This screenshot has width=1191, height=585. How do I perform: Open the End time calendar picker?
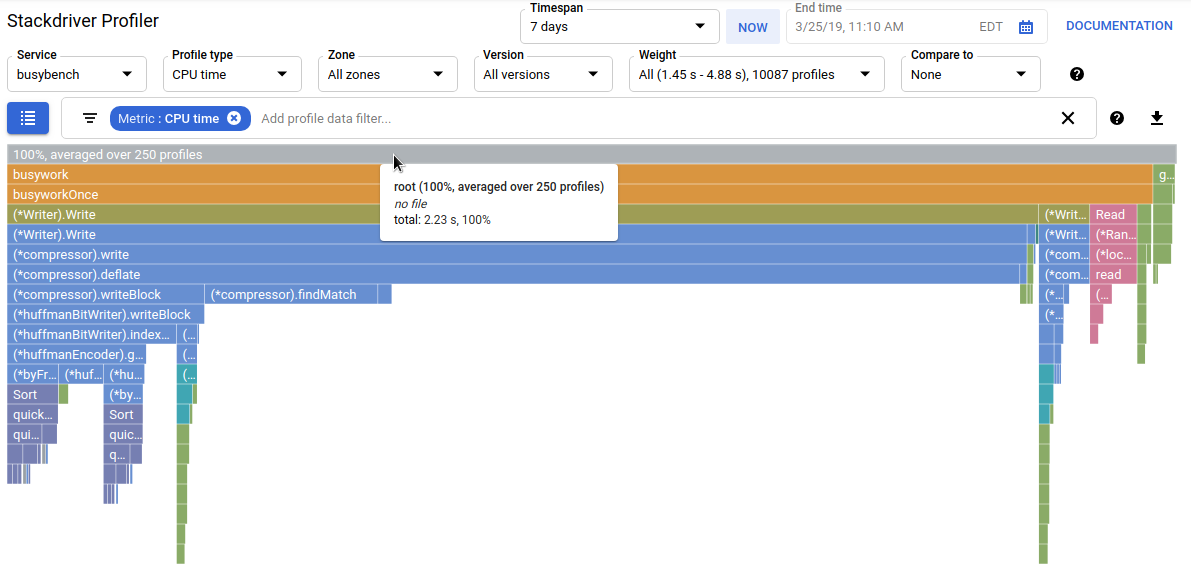tap(1026, 27)
